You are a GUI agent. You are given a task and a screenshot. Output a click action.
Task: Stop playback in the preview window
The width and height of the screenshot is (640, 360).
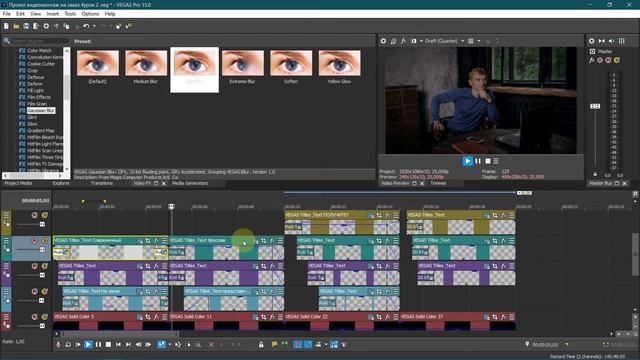488,161
